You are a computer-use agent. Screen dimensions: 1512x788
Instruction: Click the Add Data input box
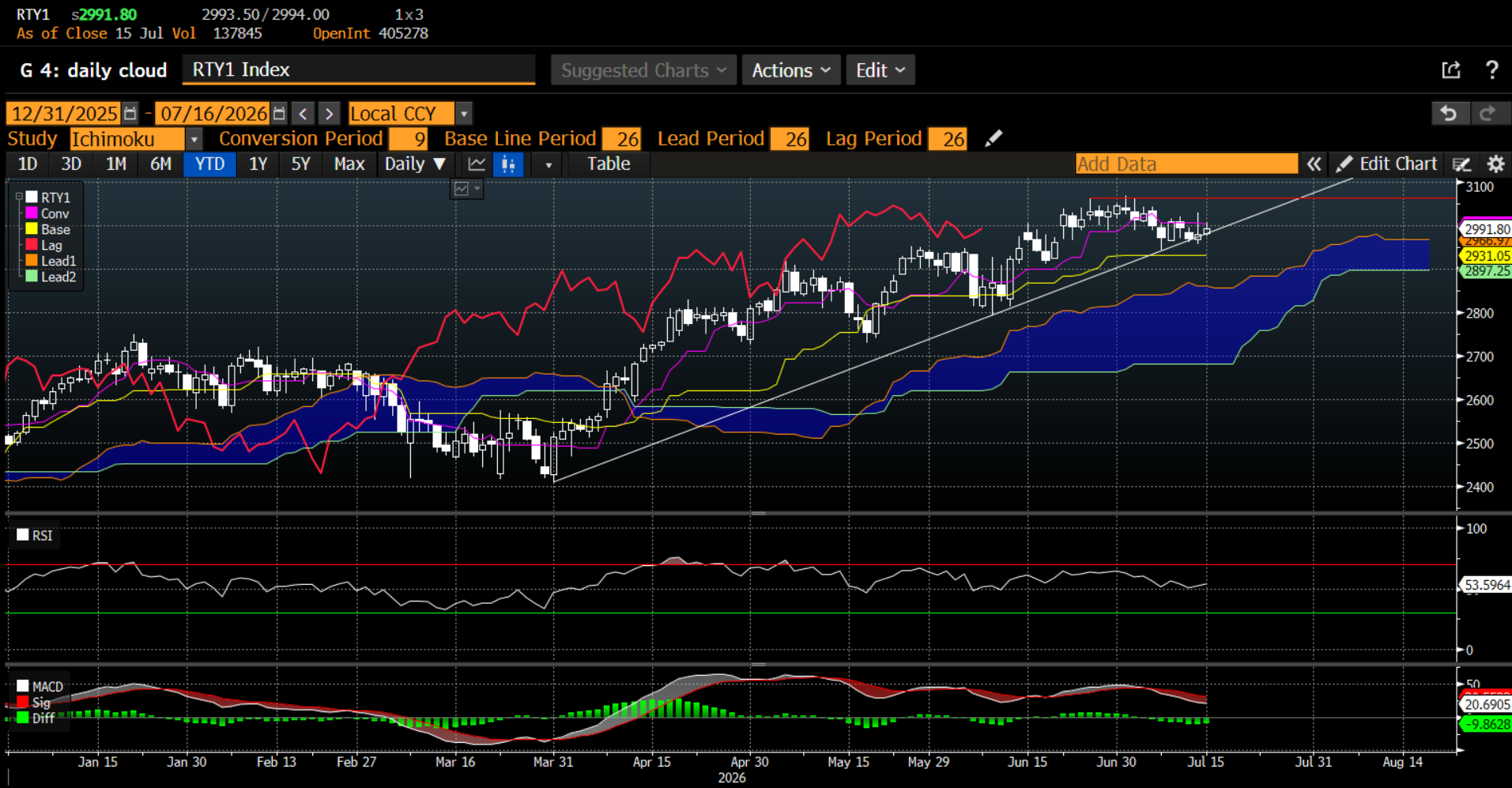[1186, 164]
